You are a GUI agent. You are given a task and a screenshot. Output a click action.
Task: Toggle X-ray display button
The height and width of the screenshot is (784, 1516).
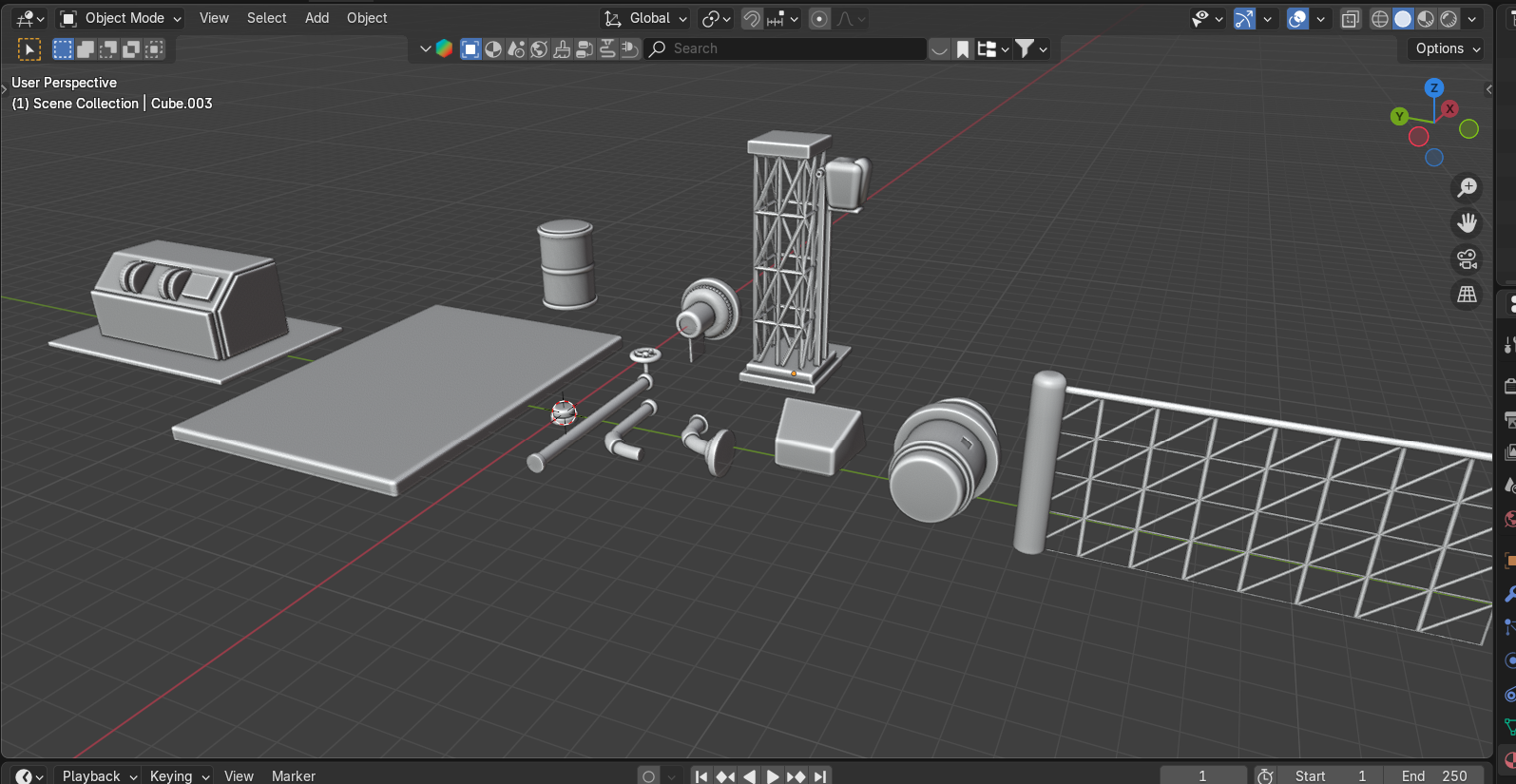[1350, 18]
